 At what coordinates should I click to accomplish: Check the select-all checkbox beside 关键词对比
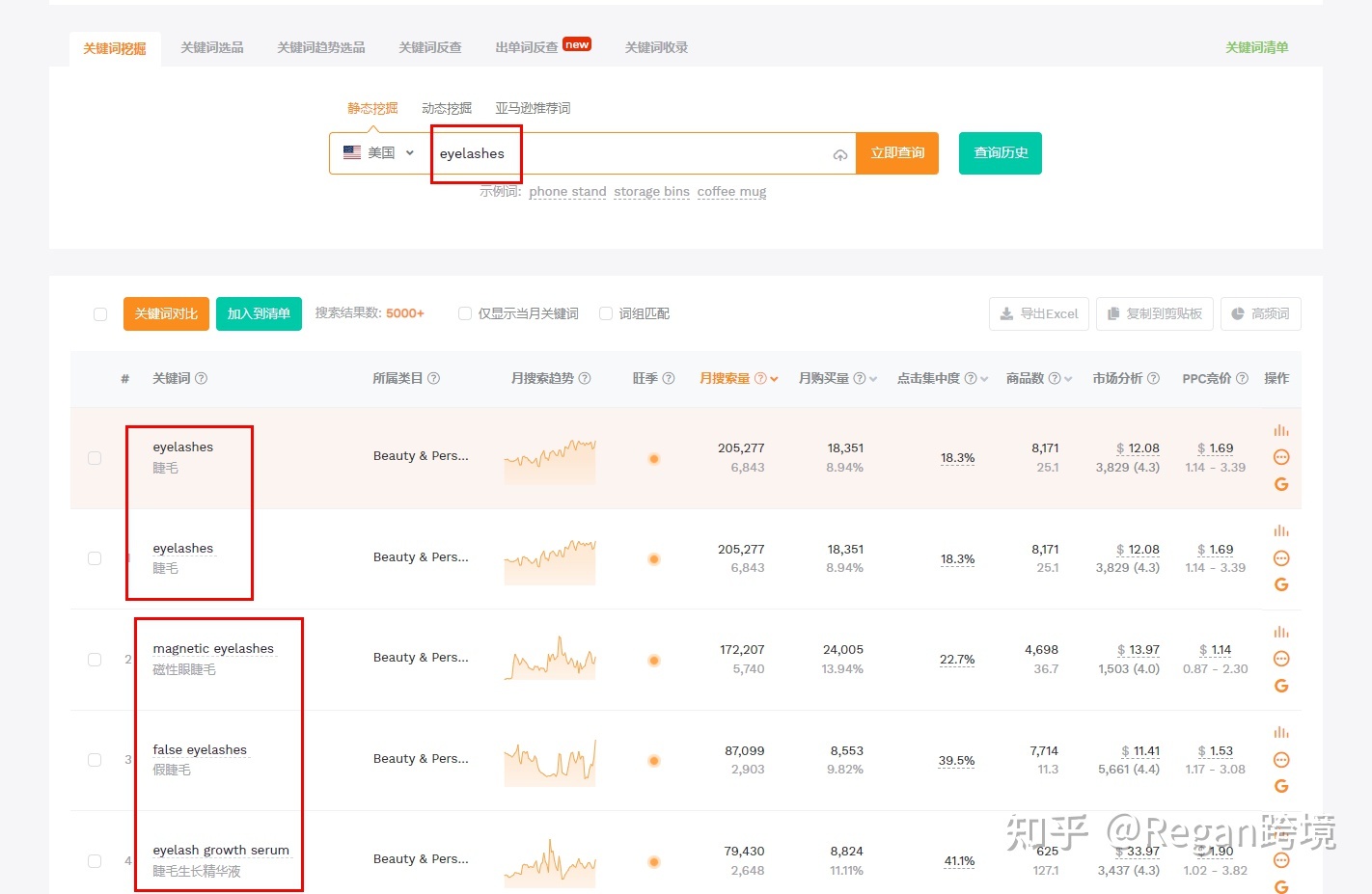point(100,314)
